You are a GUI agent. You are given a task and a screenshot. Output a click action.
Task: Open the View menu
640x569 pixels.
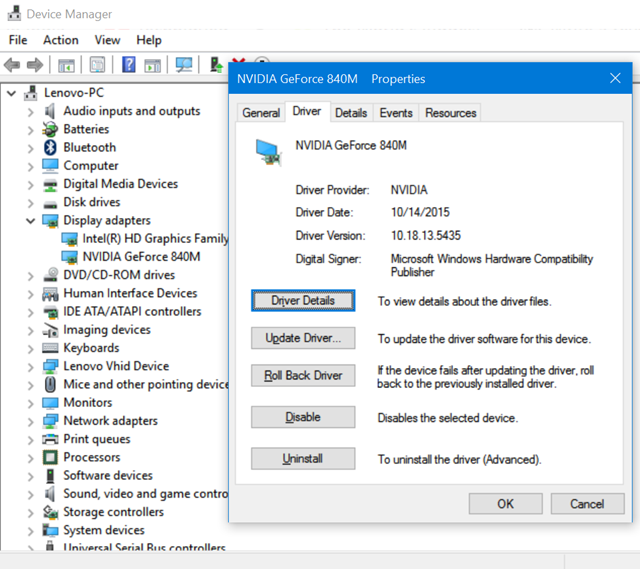(107, 40)
